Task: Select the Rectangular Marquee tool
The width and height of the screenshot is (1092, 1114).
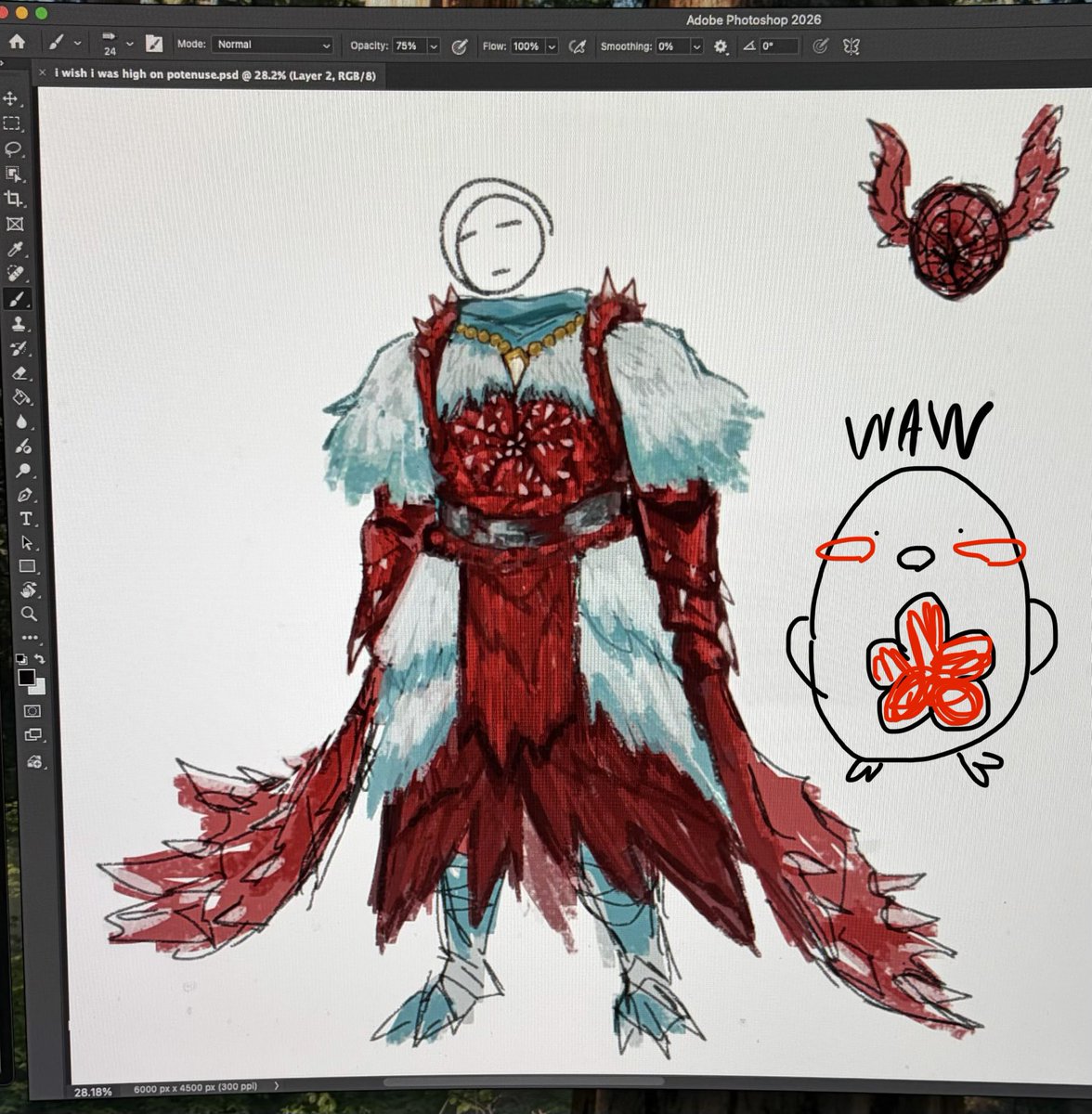Action: pyautogui.click(x=12, y=123)
